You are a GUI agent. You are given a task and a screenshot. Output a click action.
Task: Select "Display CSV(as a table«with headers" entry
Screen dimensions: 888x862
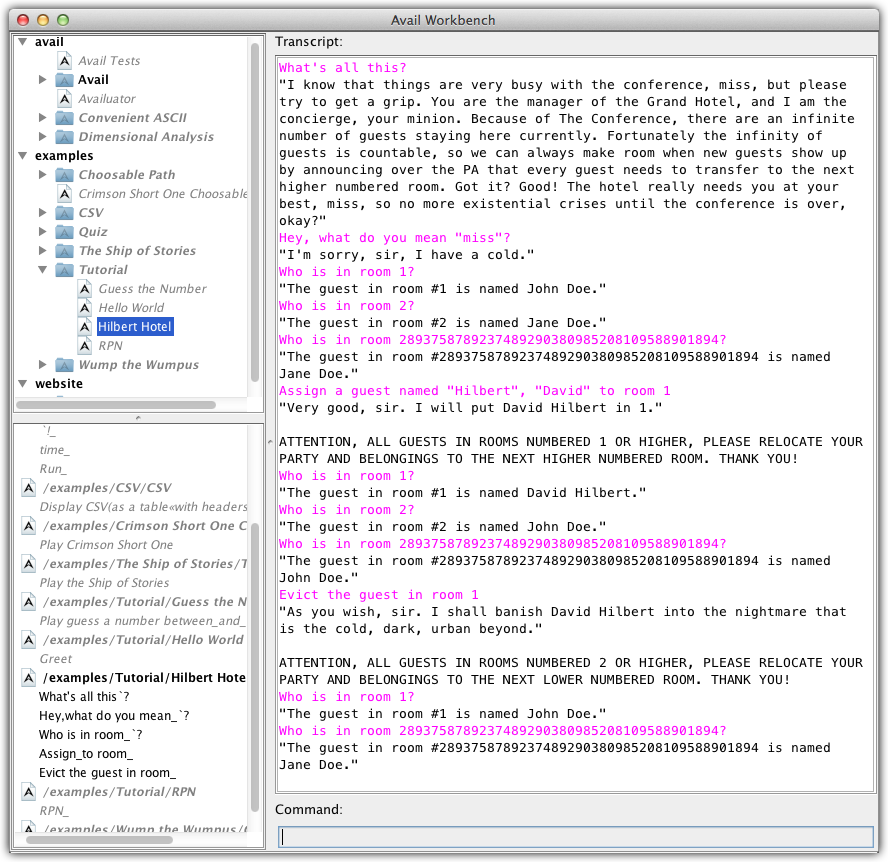coord(143,507)
